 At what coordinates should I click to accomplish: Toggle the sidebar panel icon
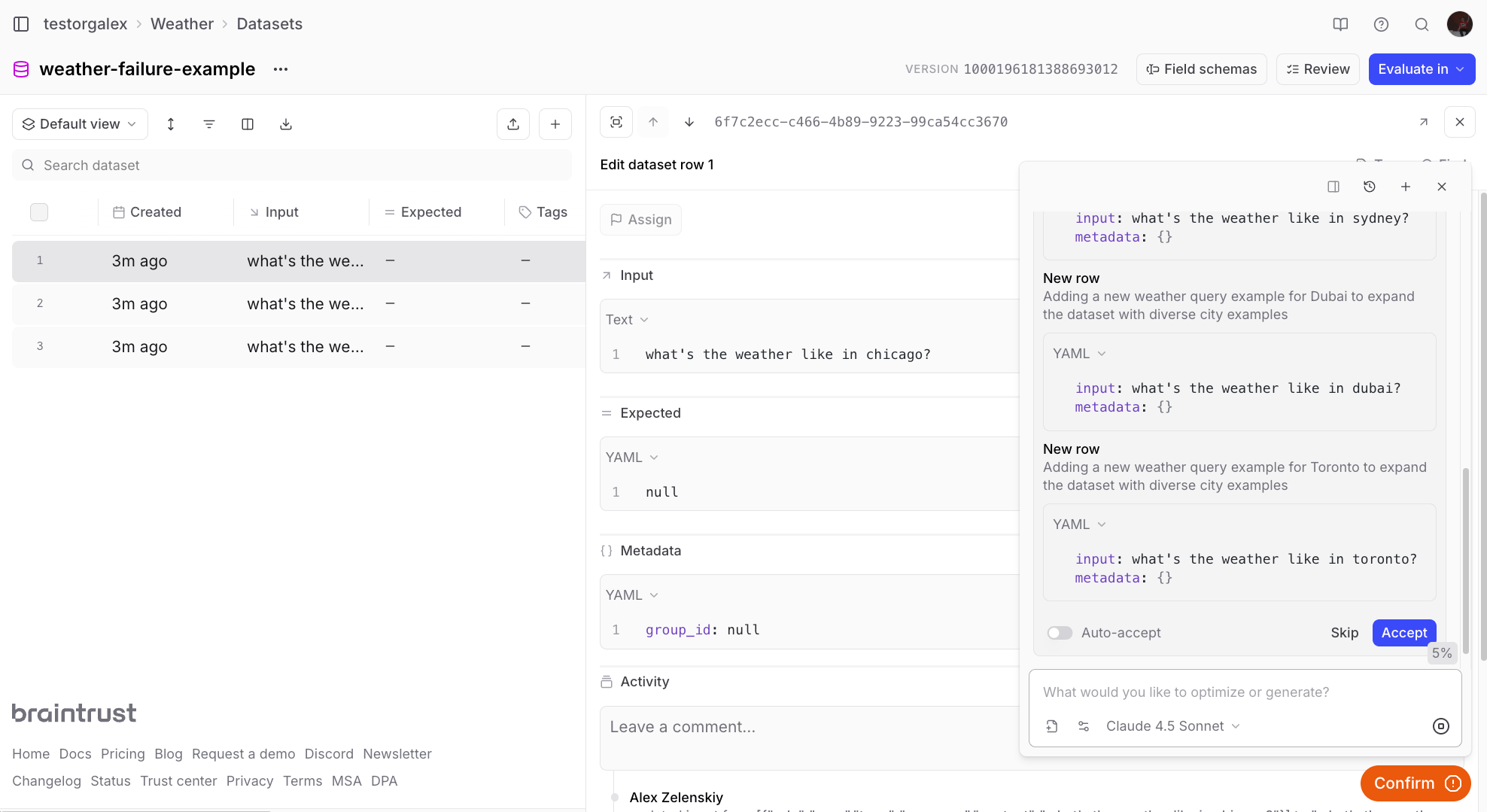coord(21,24)
